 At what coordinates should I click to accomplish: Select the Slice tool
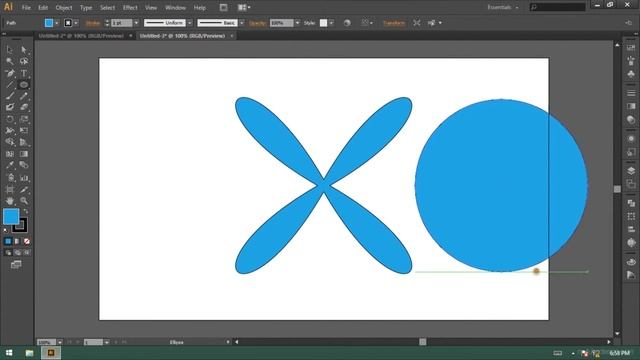click(x=24, y=189)
